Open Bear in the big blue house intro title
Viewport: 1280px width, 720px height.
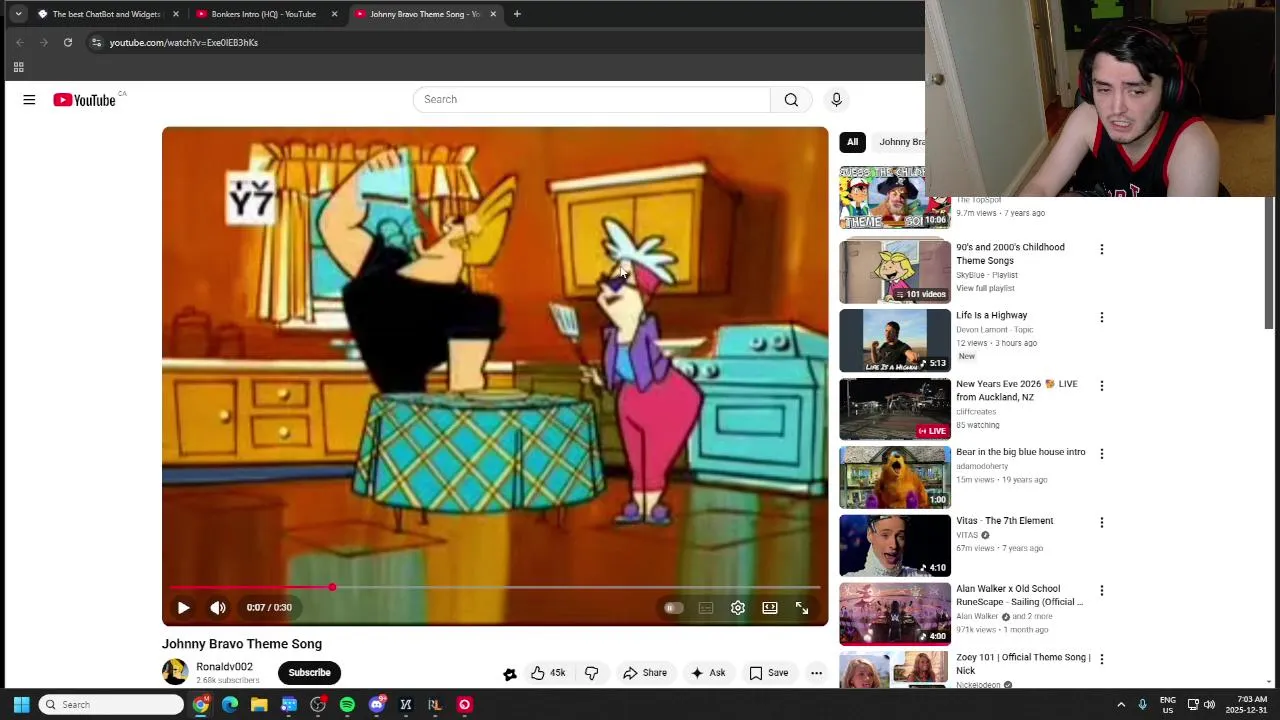point(1020,452)
